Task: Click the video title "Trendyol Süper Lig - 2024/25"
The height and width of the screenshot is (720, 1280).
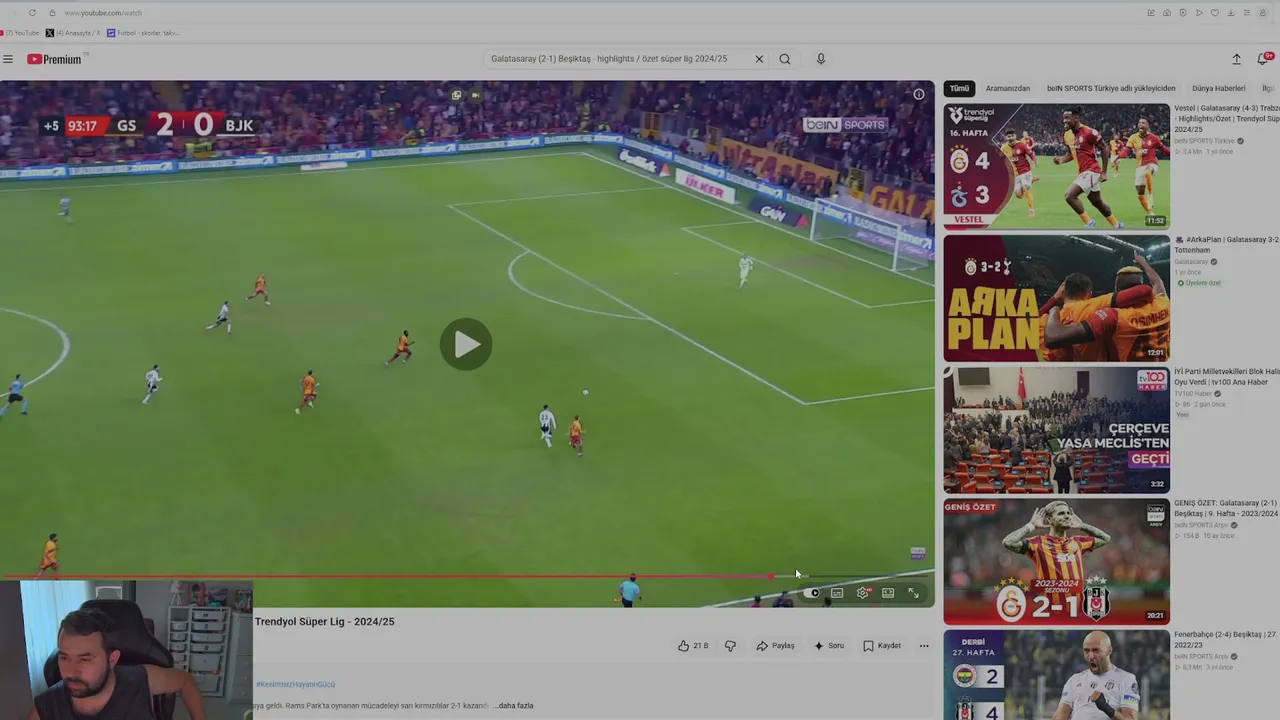Action: tap(325, 621)
